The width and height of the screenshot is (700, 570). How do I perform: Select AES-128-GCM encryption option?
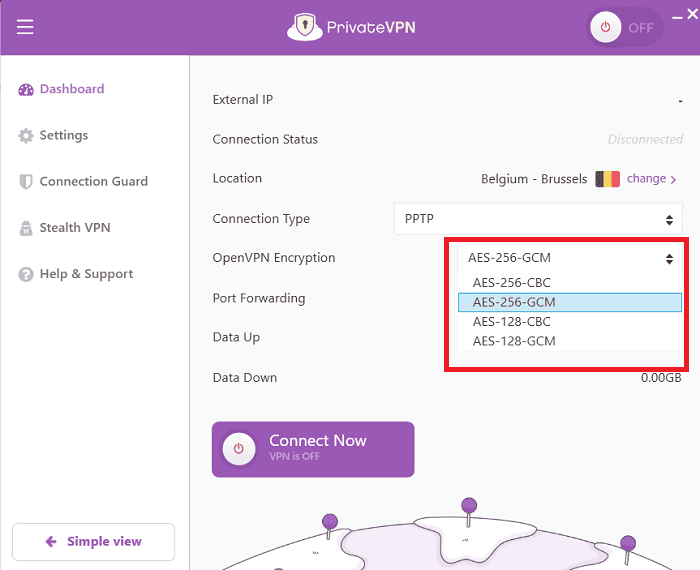[570, 341]
